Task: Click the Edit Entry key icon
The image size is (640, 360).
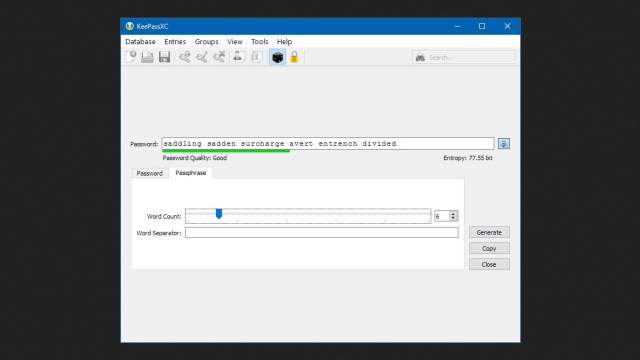Action: click(x=202, y=57)
